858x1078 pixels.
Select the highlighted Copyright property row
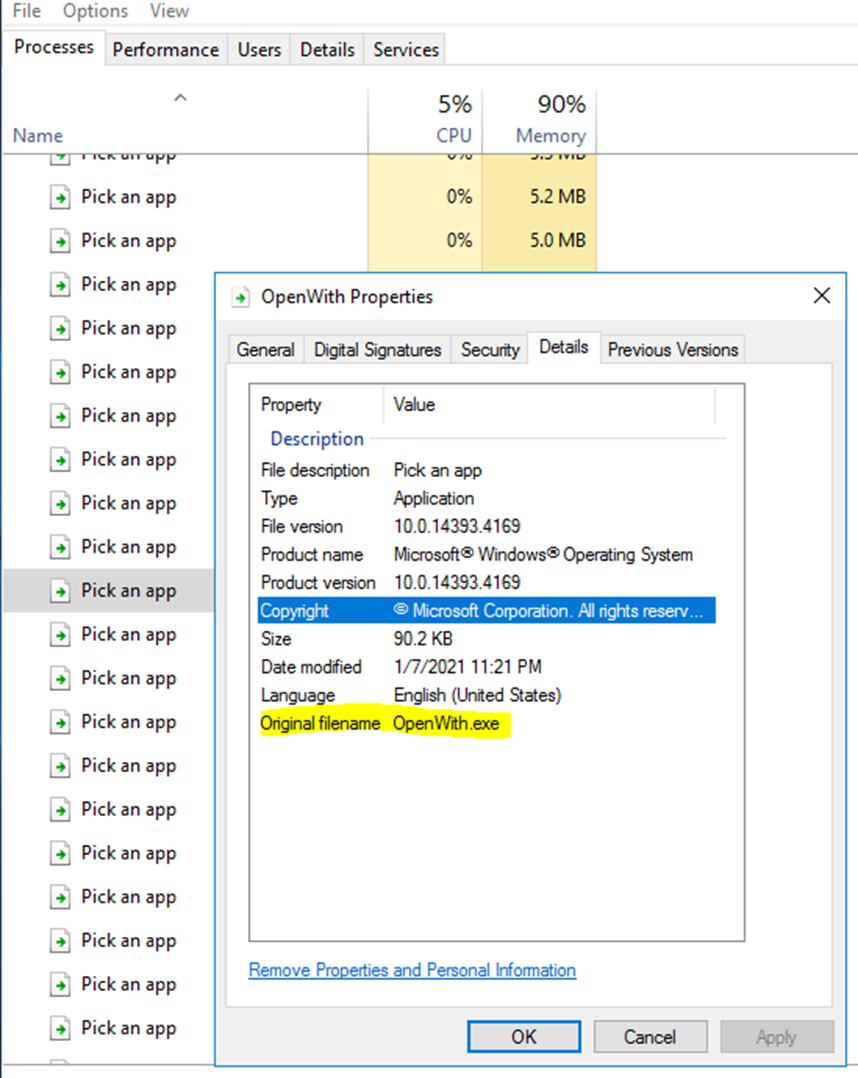point(487,610)
